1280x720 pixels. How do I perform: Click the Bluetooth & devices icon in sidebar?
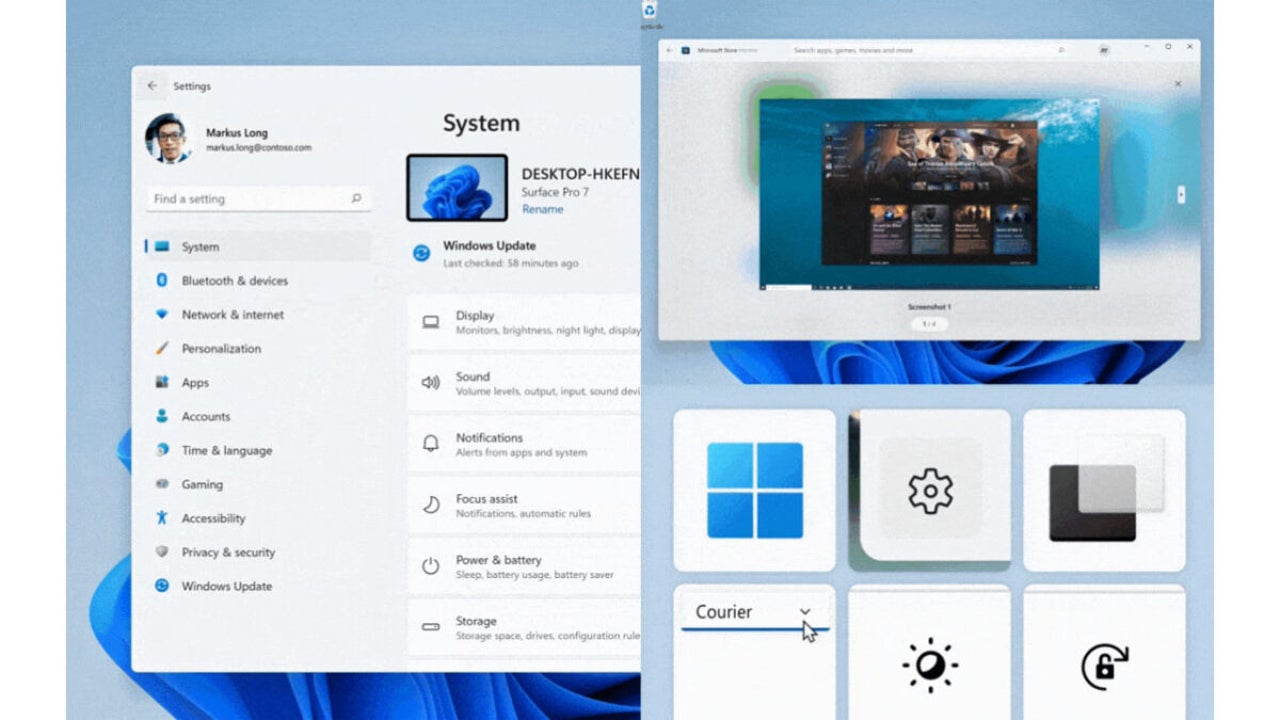[x=162, y=281]
